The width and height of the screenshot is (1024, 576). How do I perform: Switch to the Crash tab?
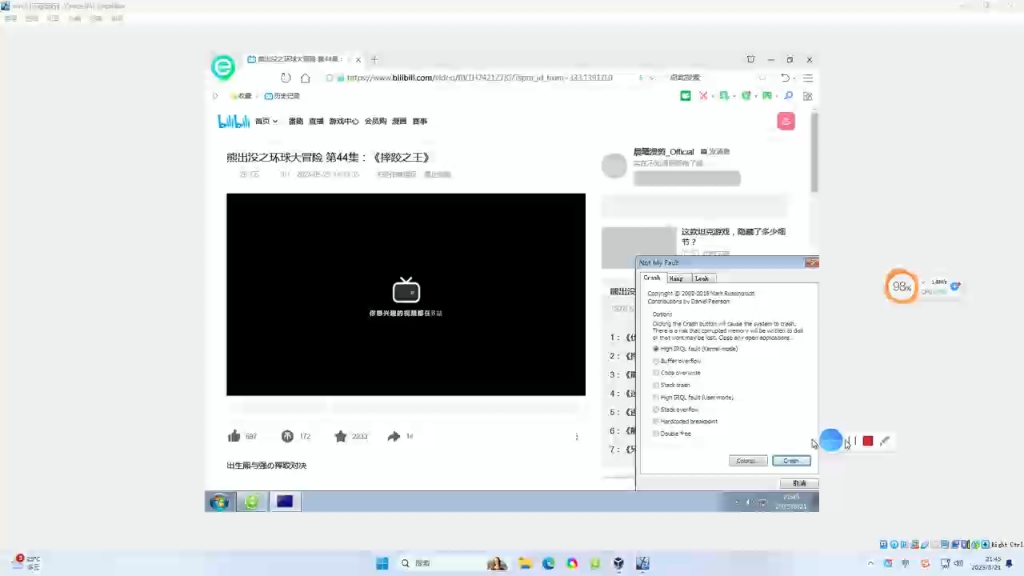(652, 278)
